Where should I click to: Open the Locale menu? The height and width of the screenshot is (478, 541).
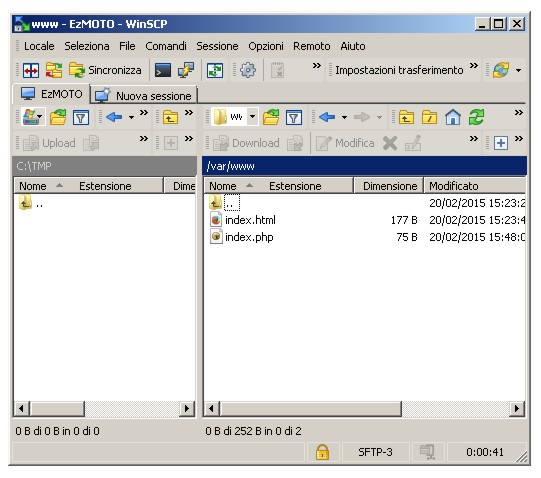39,46
